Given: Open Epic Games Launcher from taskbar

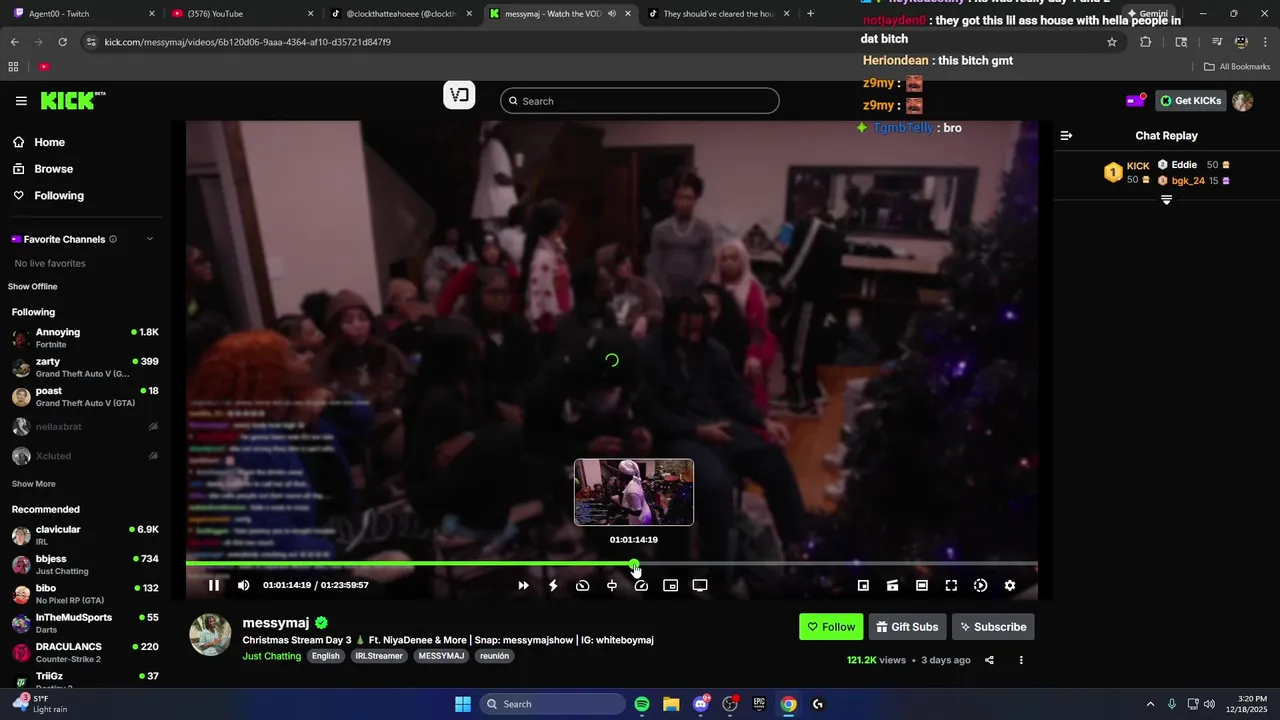Looking at the screenshot, I should 759,704.
